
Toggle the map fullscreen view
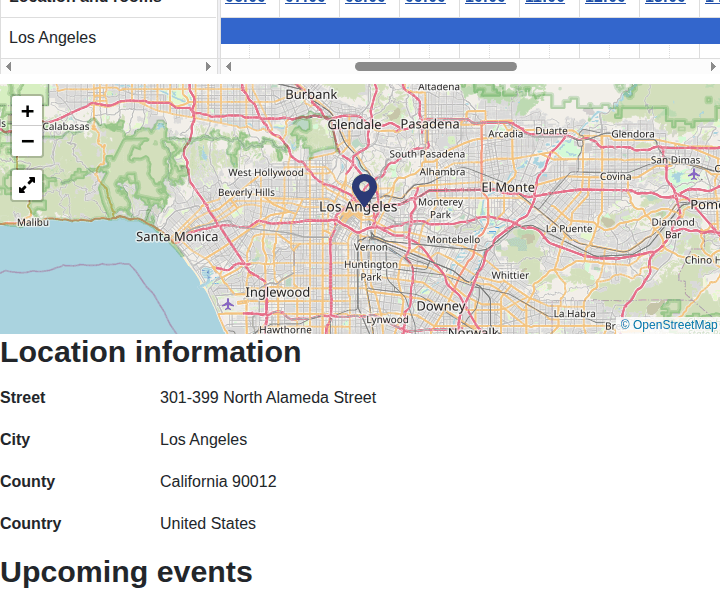(x=27, y=184)
